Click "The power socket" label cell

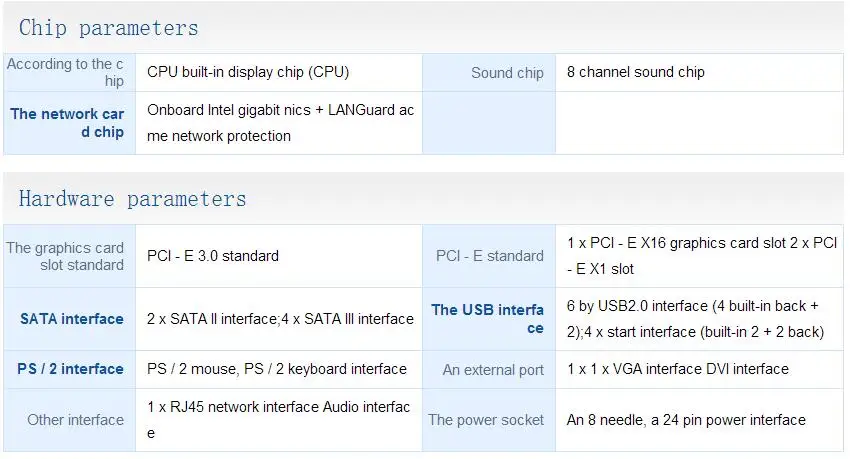click(486, 420)
